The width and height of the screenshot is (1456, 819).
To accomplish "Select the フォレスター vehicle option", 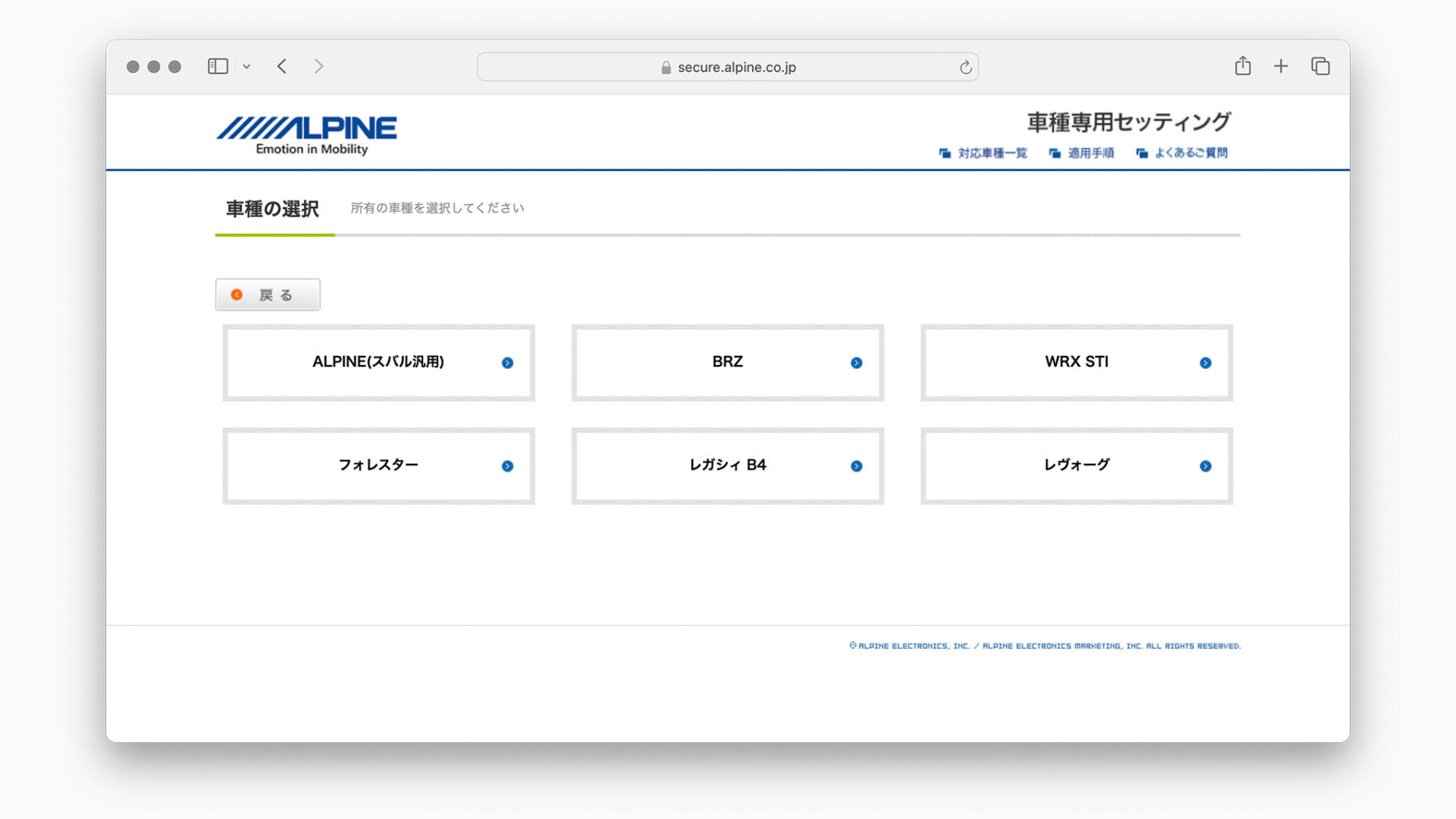I will click(379, 466).
